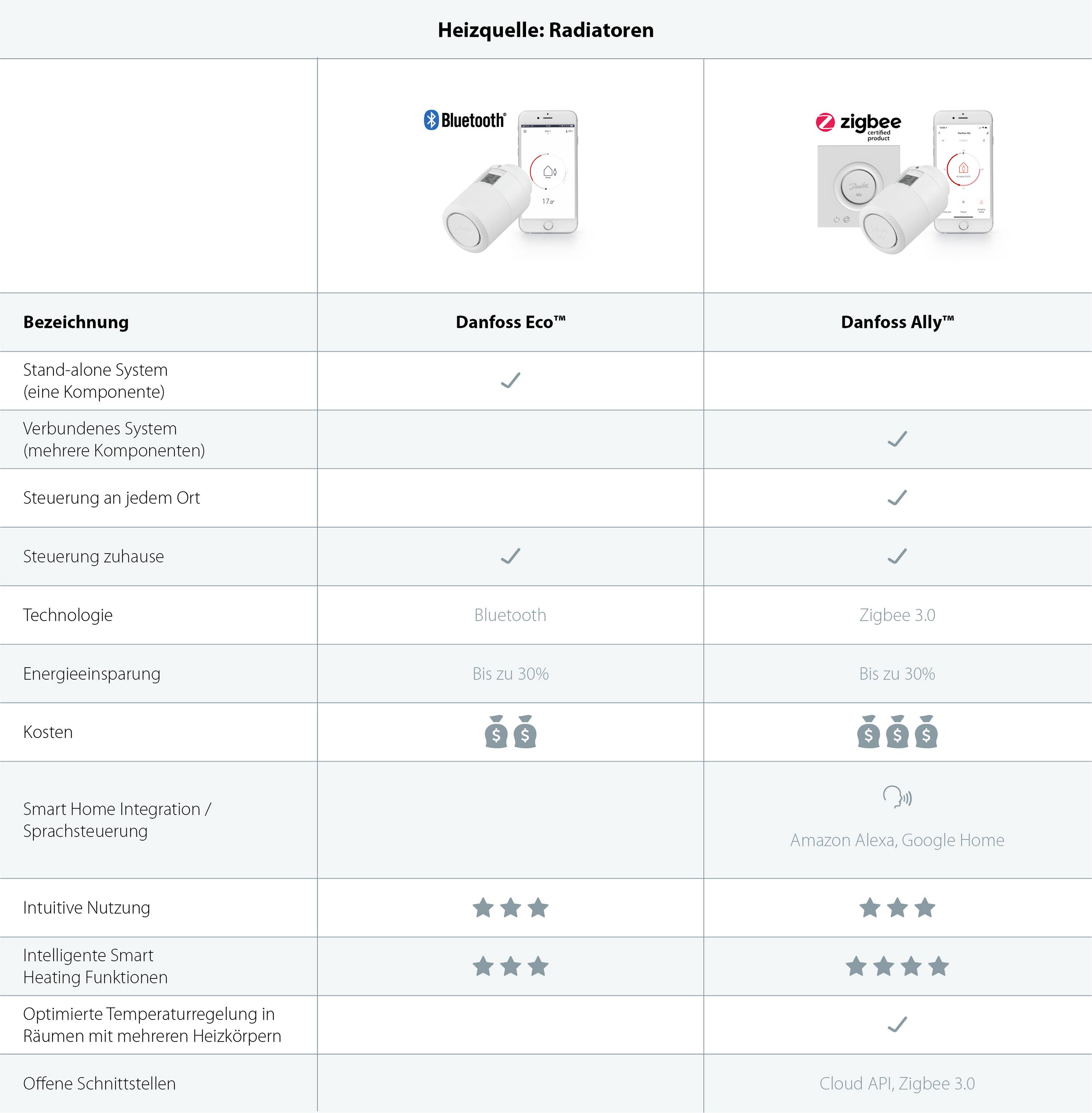
Task: Click the Optimierte Temperaturregelung checkmark for Ally
Action: [897, 1025]
